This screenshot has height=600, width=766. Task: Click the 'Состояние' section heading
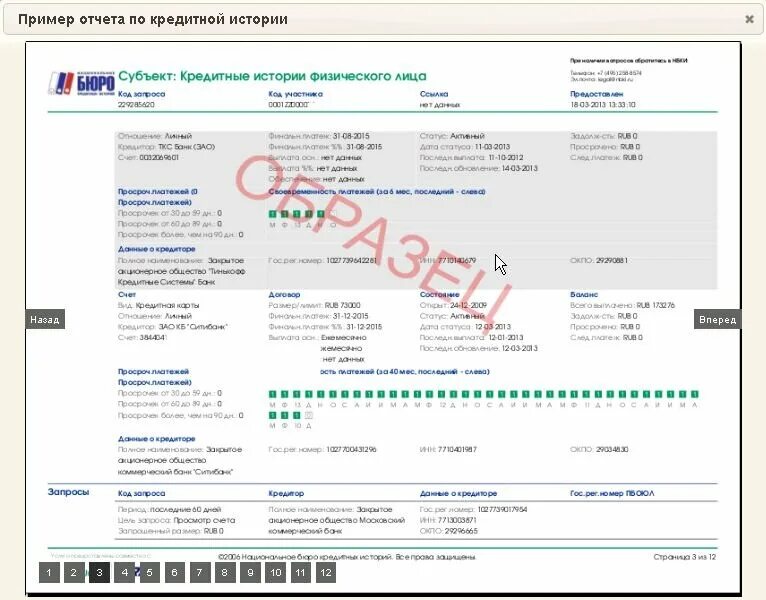440,295
